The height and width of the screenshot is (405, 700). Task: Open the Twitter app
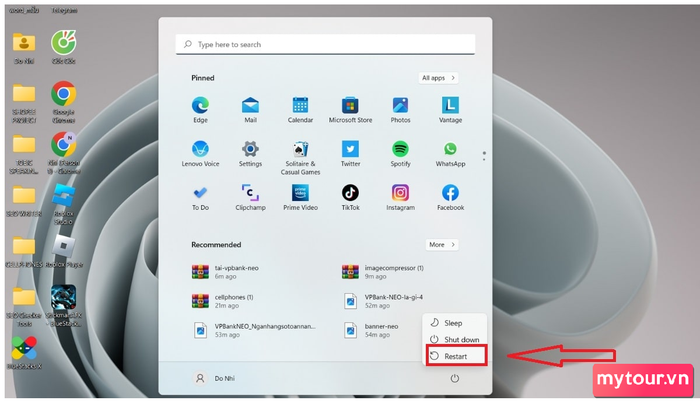(350, 154)
